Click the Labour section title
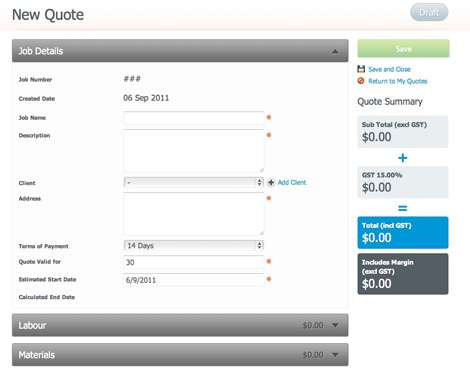The image size is (470, 370). click(32, 325)
